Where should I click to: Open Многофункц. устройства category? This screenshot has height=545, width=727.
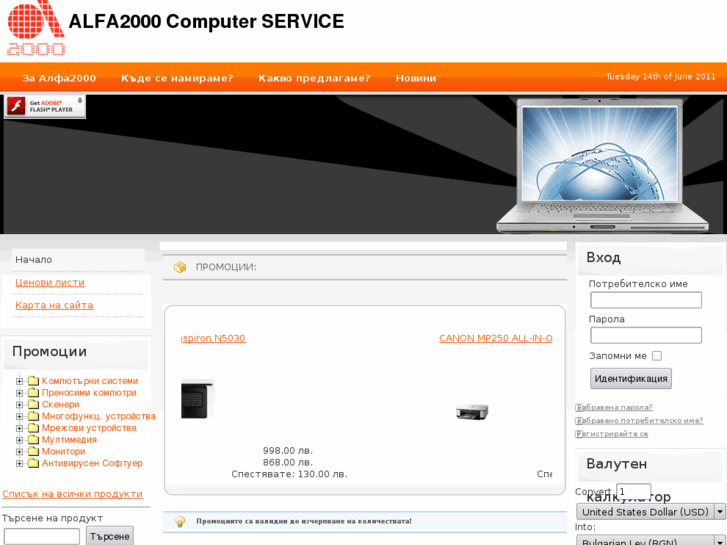point(99,416)
